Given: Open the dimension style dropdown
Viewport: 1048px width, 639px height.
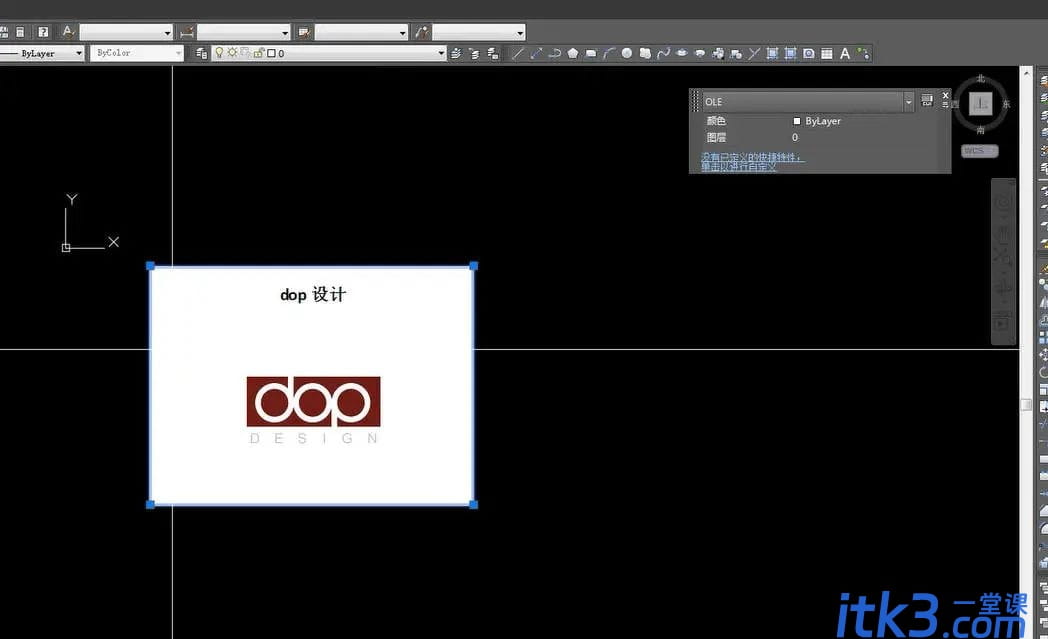Looking at the screenshot, I should [x=285, y=32].
